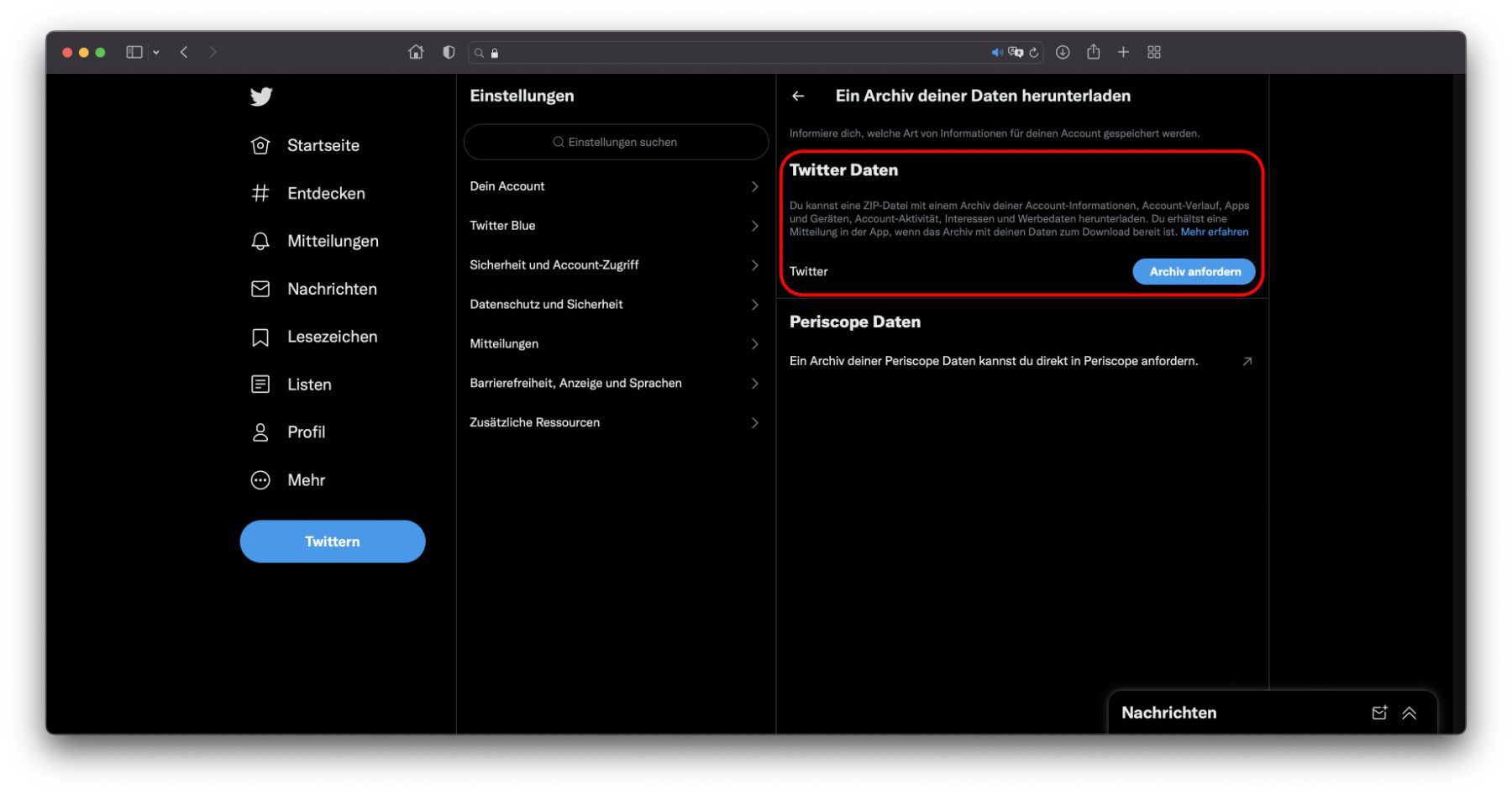Screen dimensions: 1512x795
Task: Click the back arrow beside archive heading
Action: 798,97
